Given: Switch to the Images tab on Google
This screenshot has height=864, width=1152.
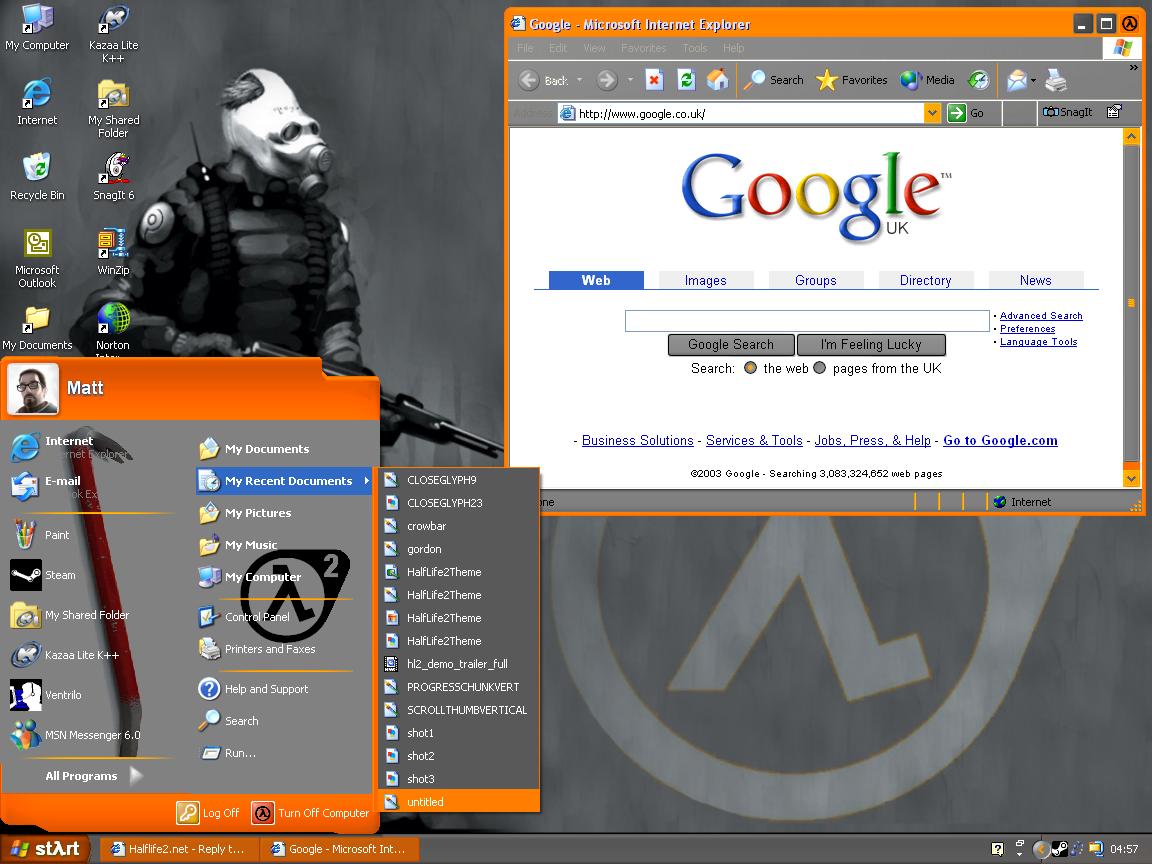Looking at the screenshot, I should coord(705,280).
